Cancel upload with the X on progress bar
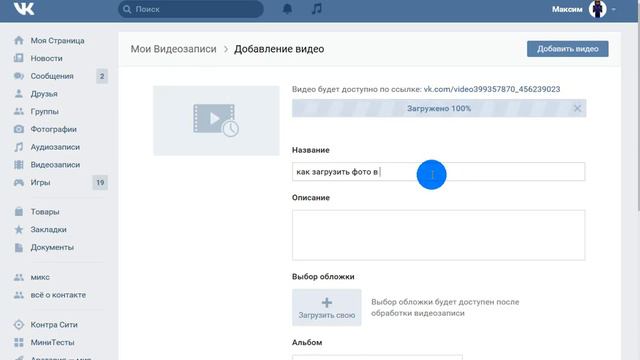This screenshot has height=360, width=640. [577, 108]
